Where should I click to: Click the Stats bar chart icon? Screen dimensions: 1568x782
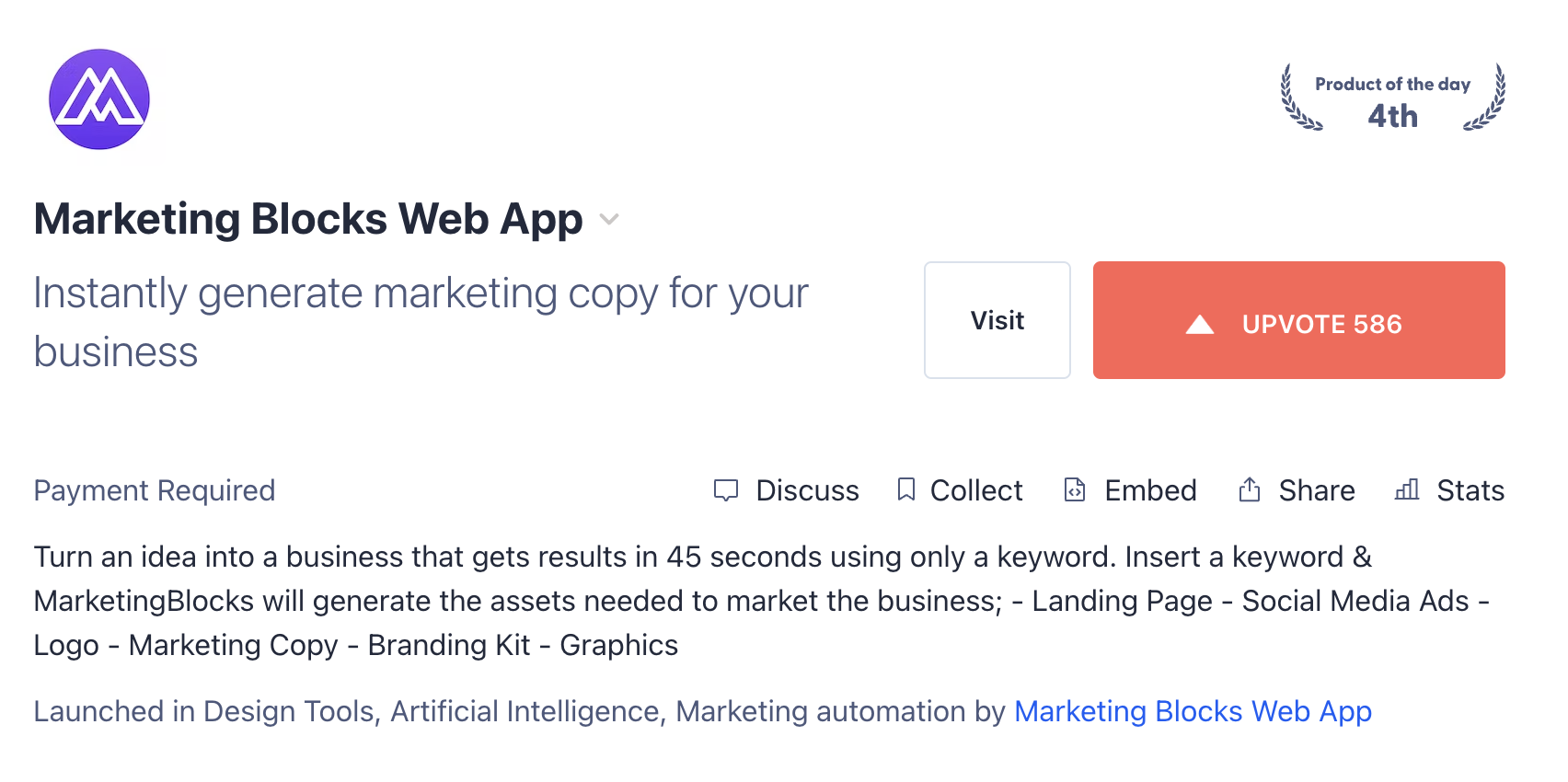[1407, 489]
